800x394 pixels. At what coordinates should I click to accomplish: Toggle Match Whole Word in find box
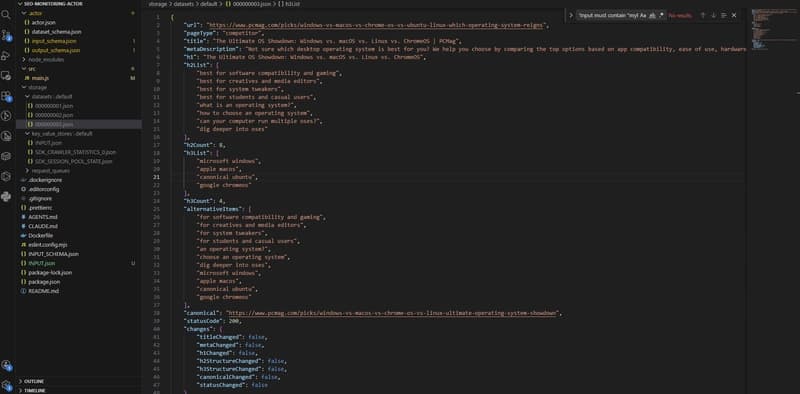point(653,15)
